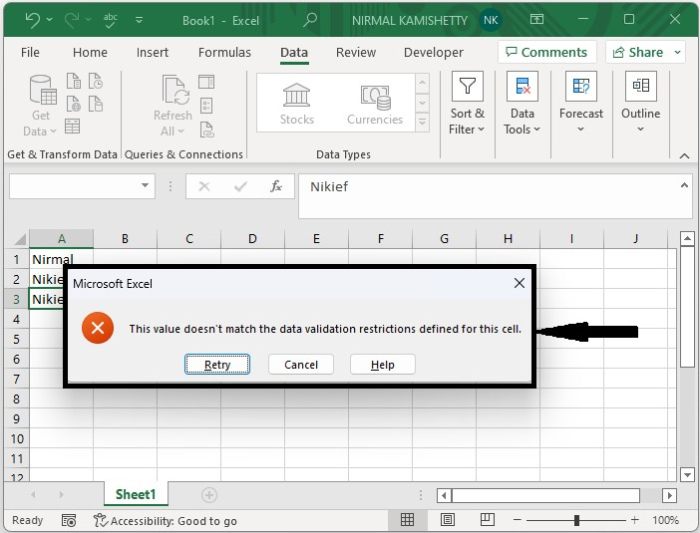Switch to the Review tab
The height and width of the screenshot is (533, 700).
(356, 52)
